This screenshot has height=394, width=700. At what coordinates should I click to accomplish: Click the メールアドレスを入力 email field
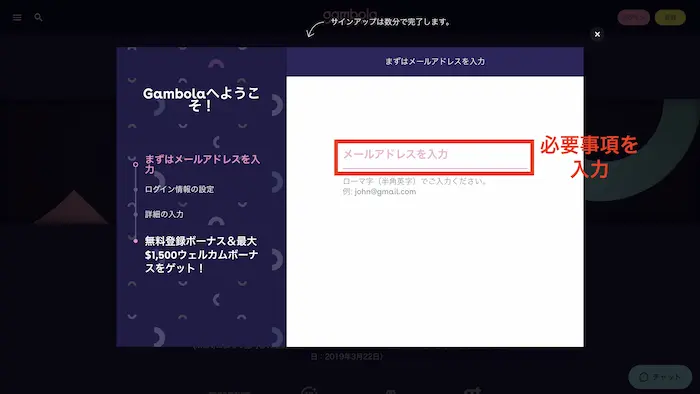[x=435, y=157]
